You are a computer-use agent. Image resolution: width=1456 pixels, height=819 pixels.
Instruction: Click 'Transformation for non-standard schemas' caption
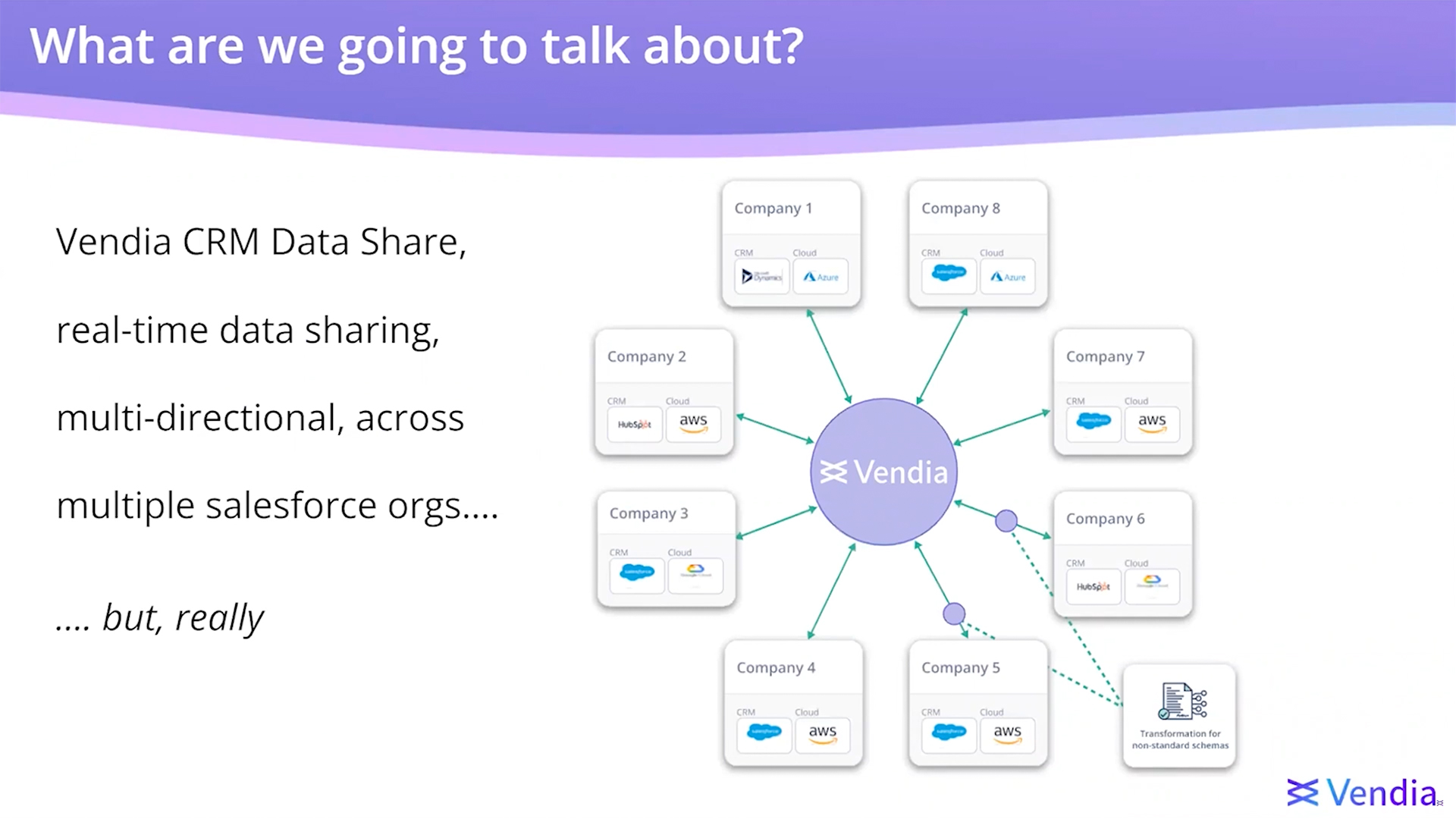point(1180,739)
